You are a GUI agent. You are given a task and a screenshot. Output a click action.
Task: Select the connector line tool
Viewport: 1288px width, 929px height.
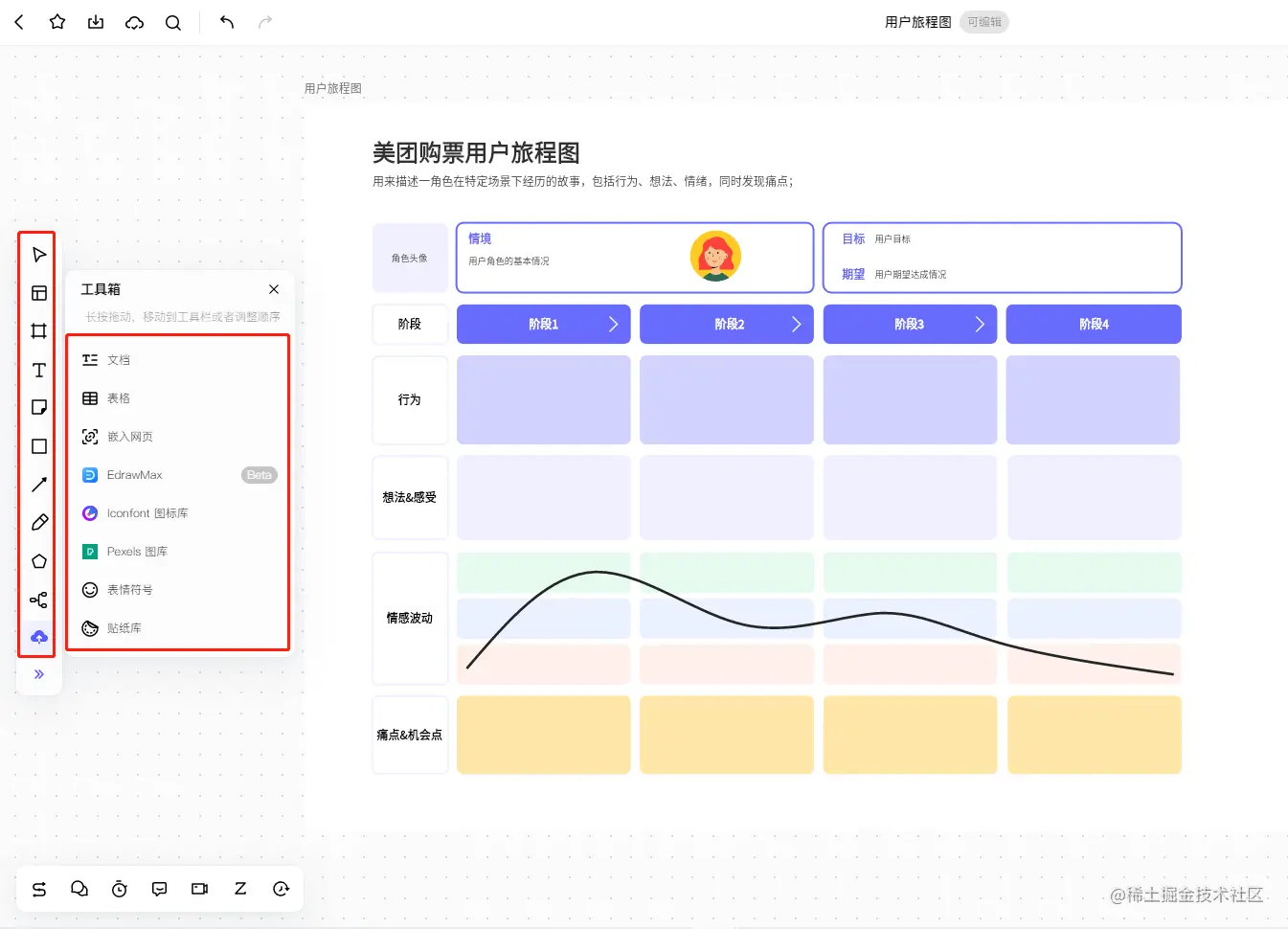coord(39,485)
